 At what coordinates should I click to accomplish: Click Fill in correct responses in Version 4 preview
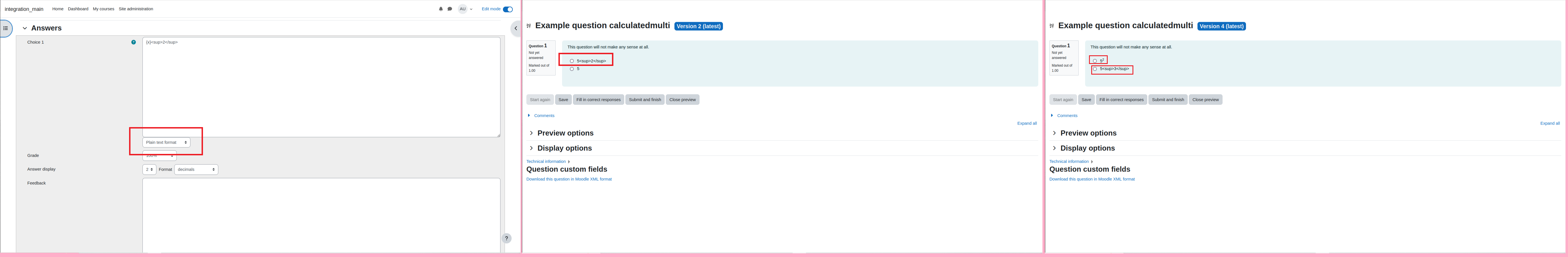pyautogui.click(x=1121, y=99)
